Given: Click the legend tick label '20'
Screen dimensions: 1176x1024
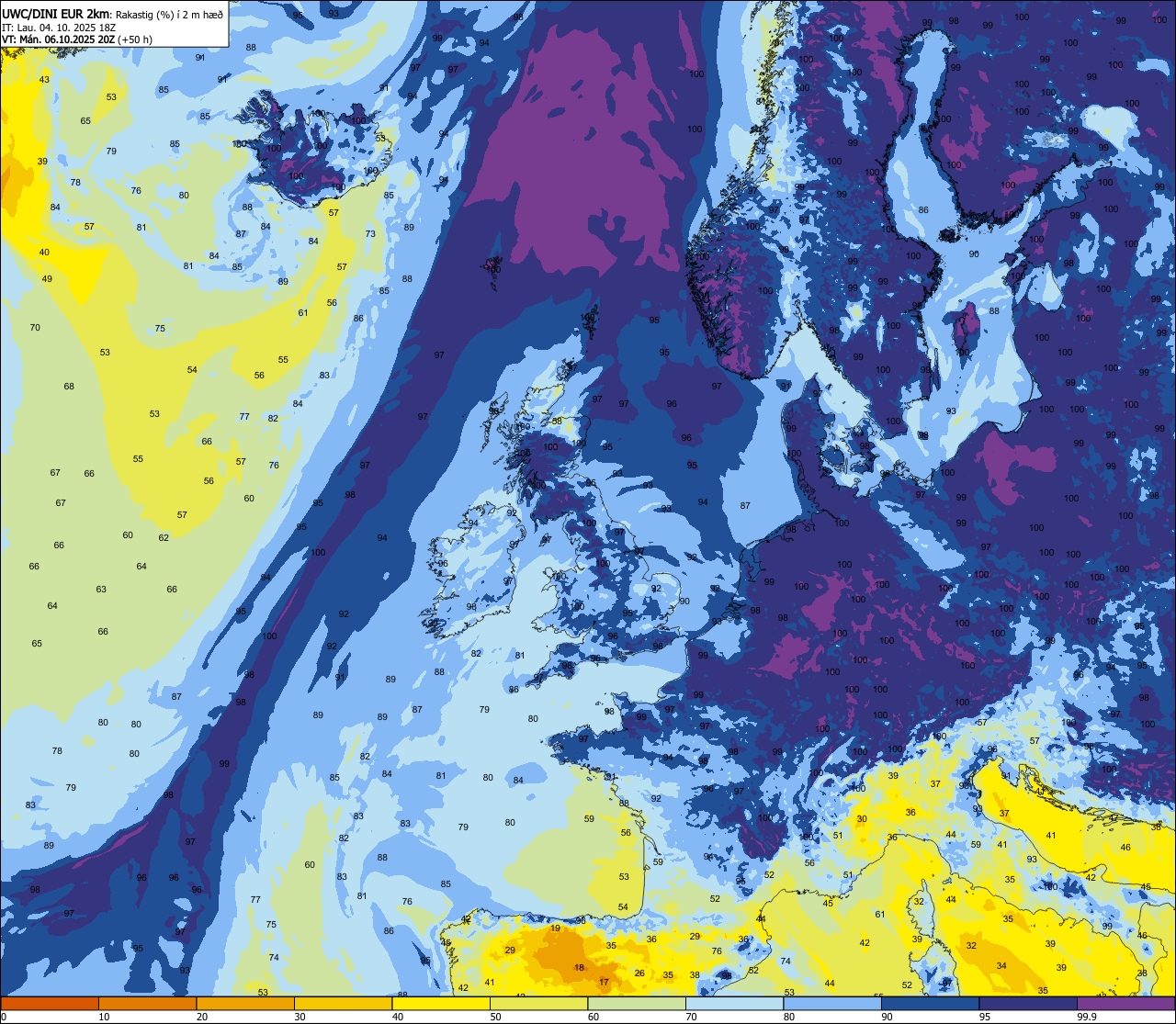Looking at the screenshot, I should point(202,1016).
